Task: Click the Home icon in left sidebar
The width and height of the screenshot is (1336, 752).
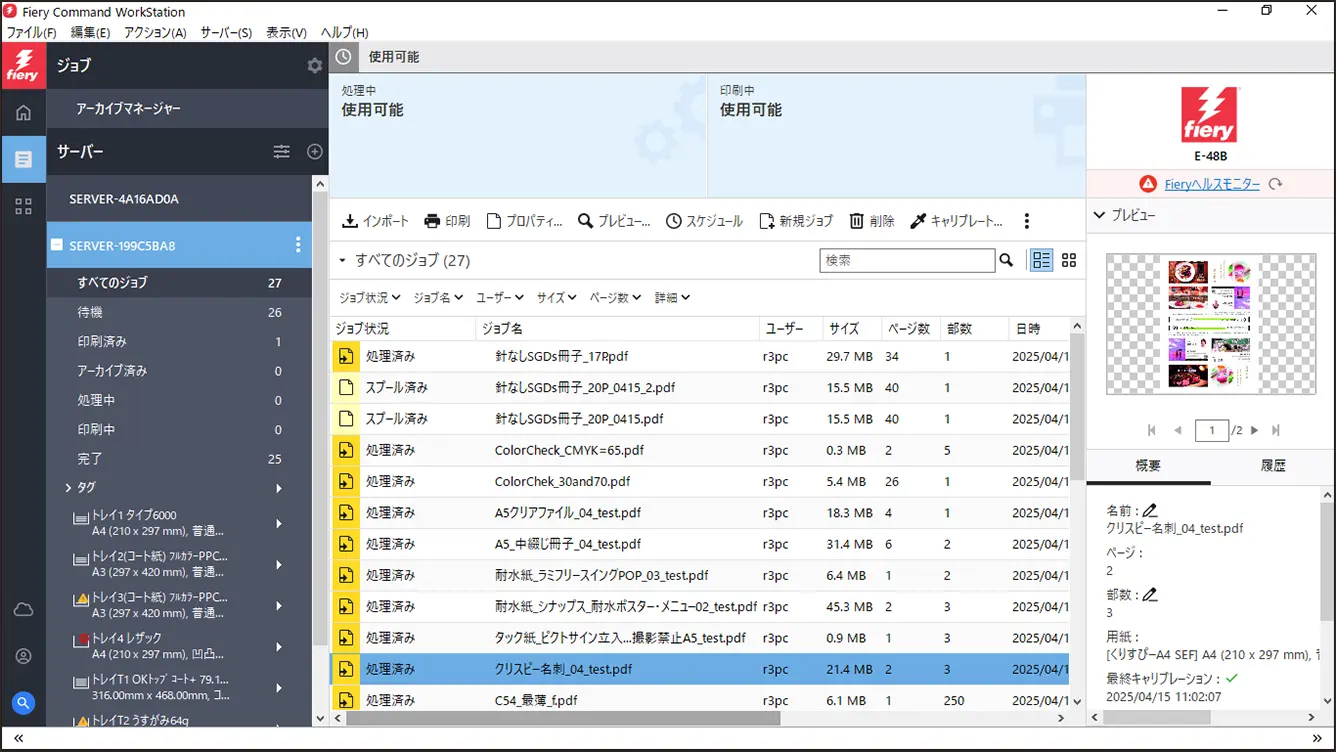Action: click(23, 113)
